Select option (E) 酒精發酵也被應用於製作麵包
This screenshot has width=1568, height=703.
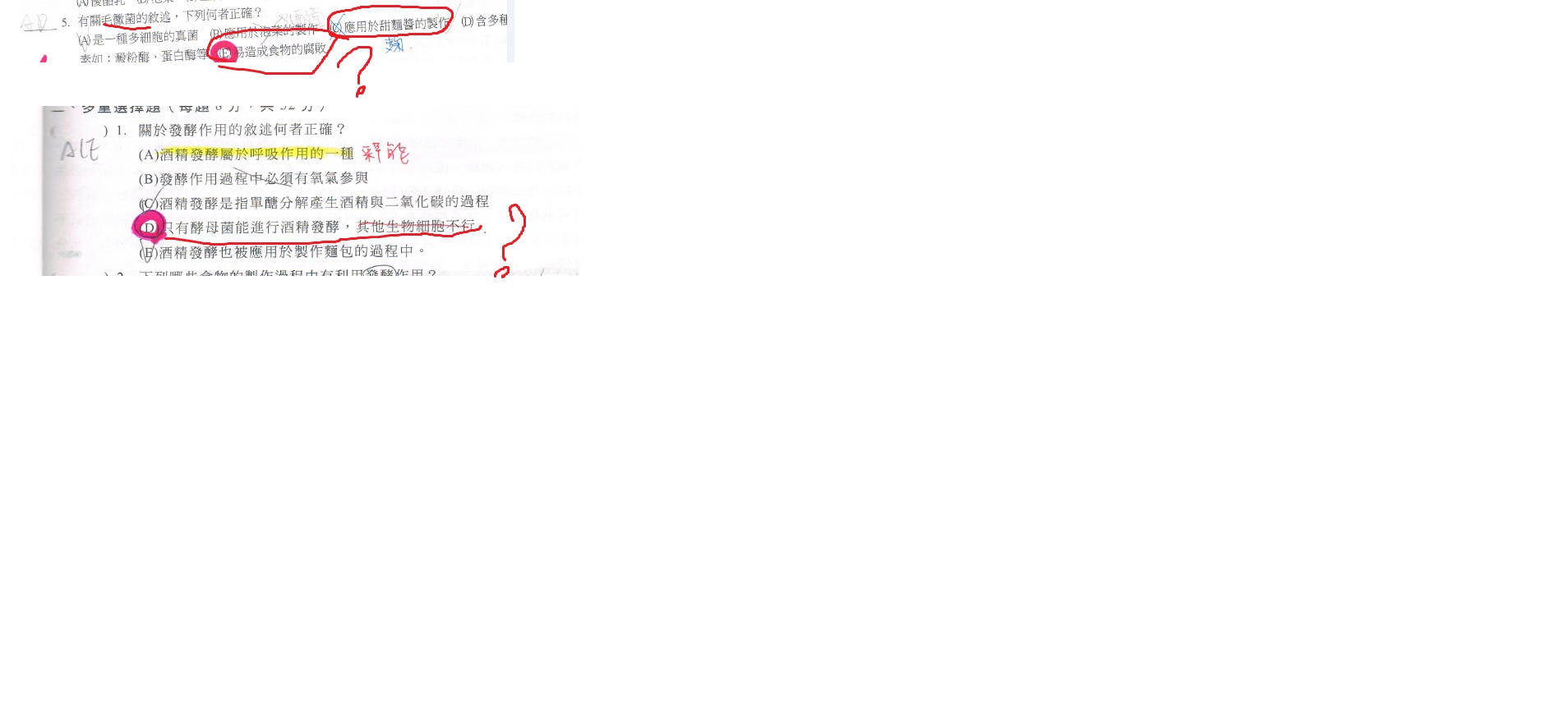coord(282,251)
